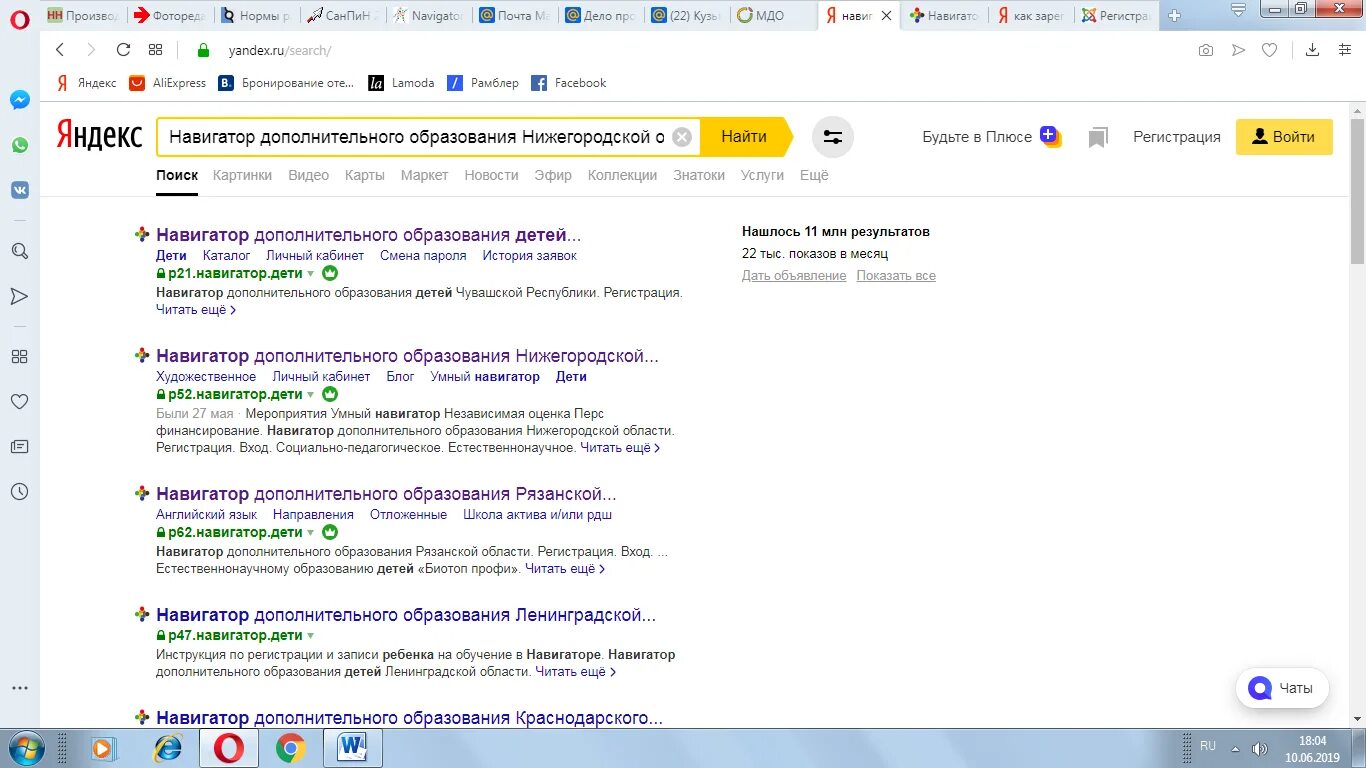Clear the Yandex search field
The height and width of the screenshot is (768, 1366).
682,137
